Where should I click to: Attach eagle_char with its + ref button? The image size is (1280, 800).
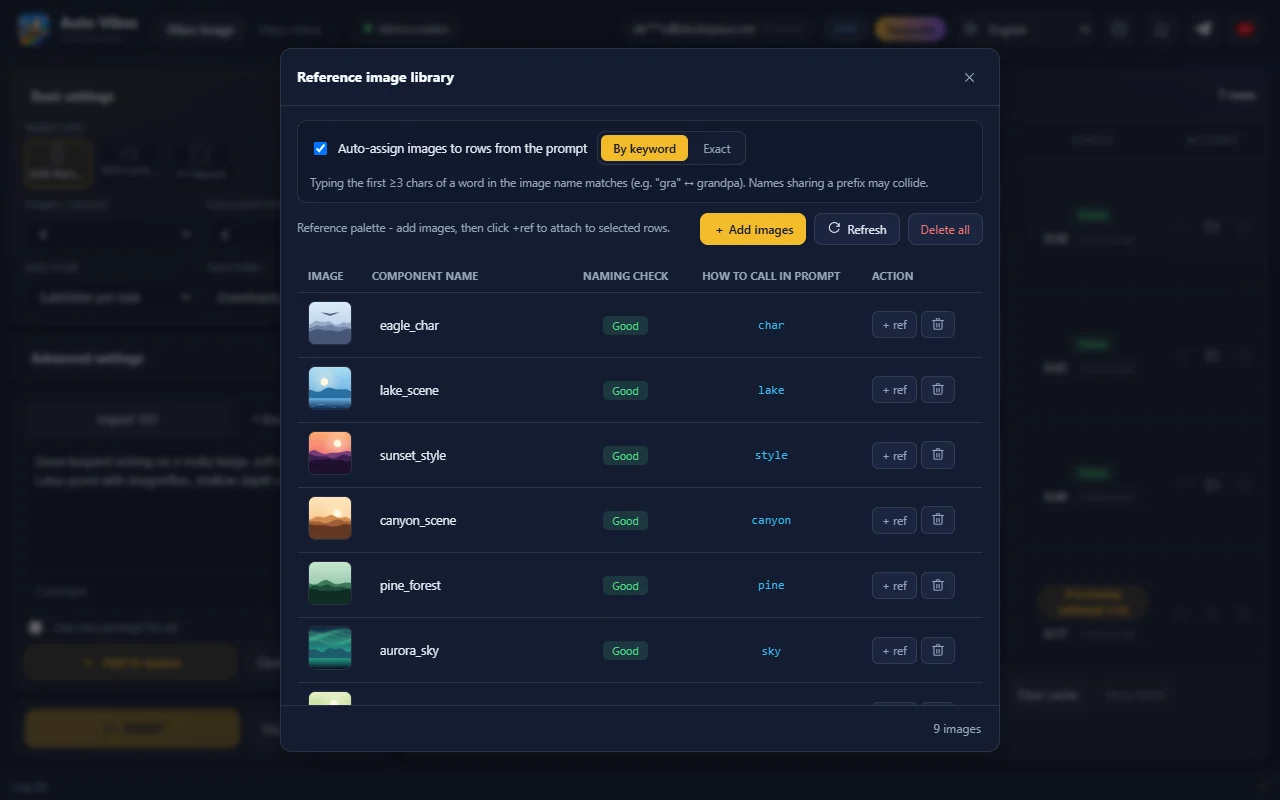(x=894, y=325)
